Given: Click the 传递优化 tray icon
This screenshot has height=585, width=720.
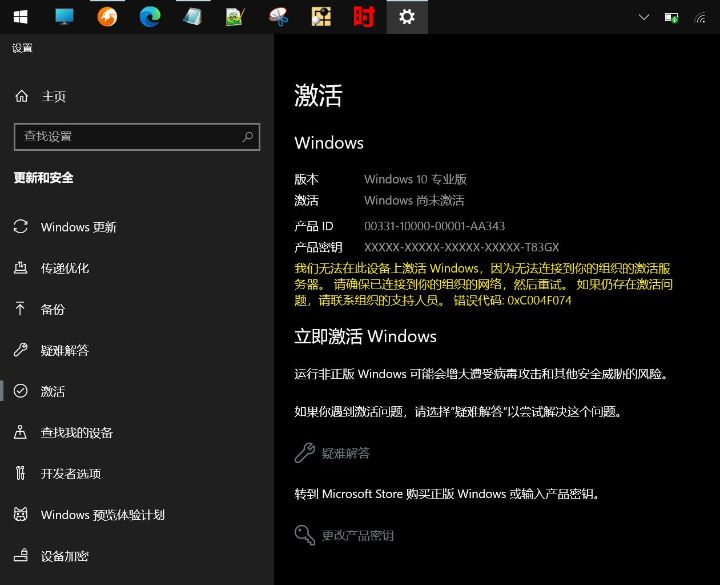Looking at the screenshot, I should tap(20, 267).
